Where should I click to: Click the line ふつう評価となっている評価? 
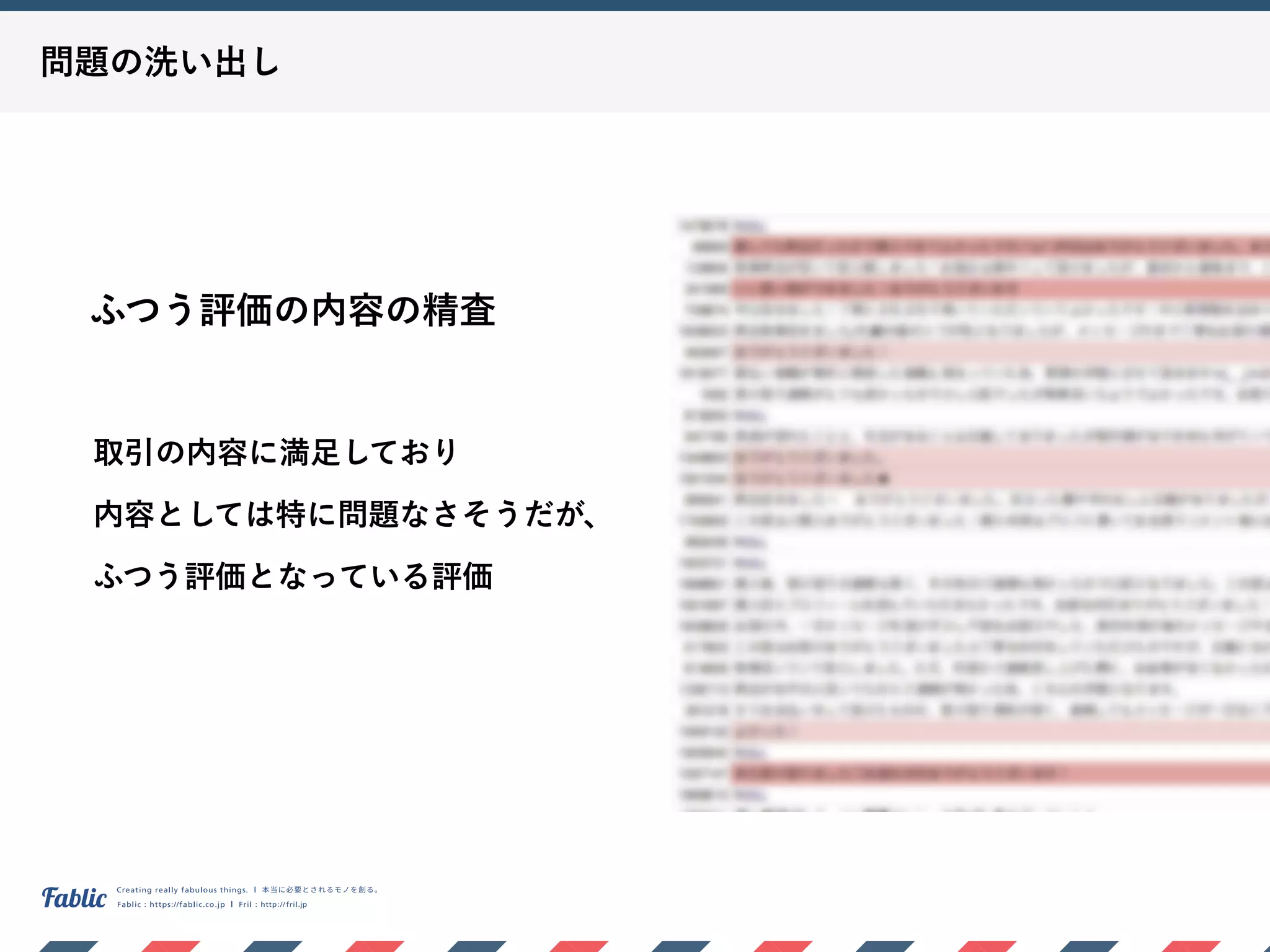[293, 576]
